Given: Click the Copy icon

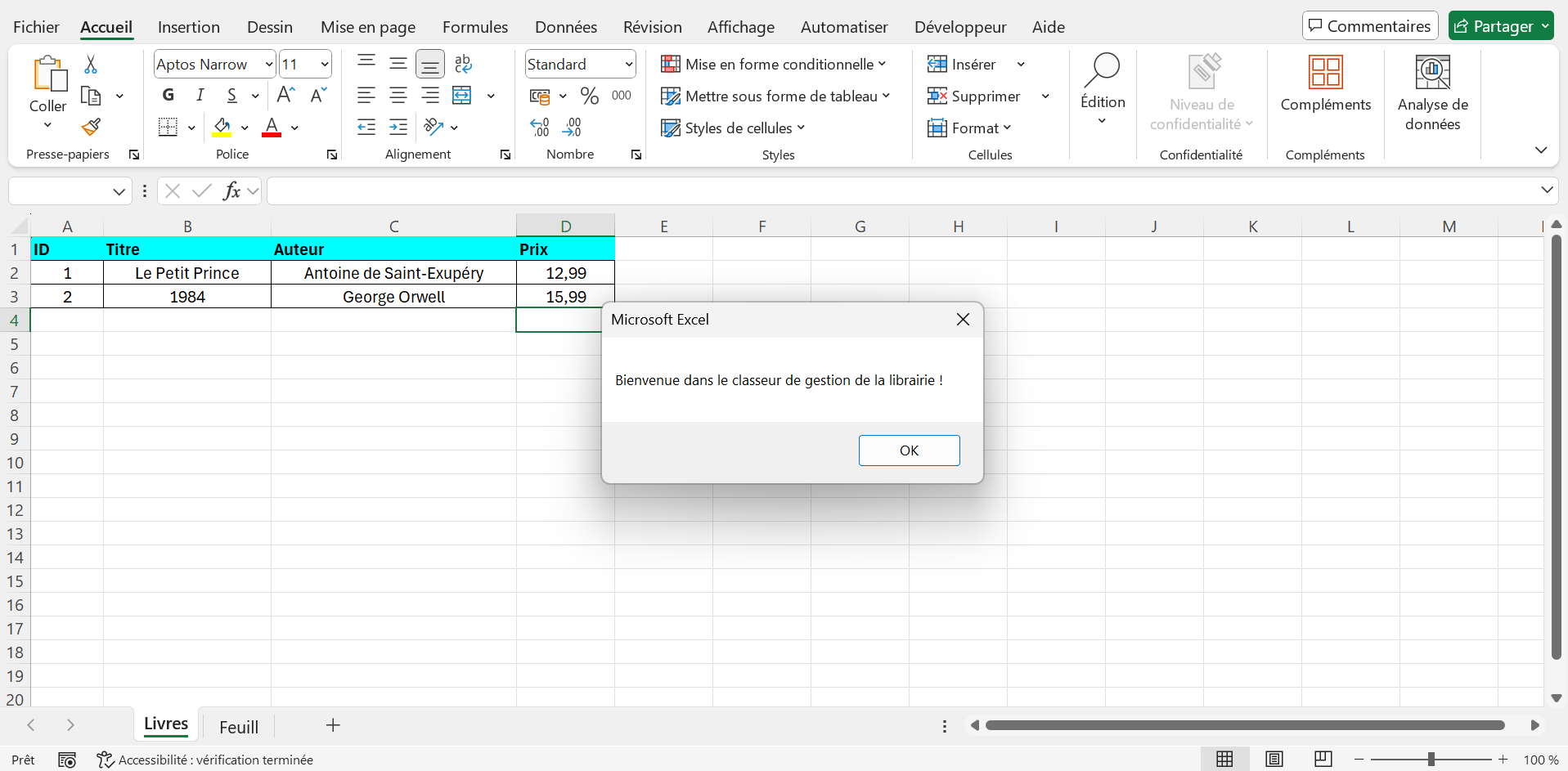Looking at the screenshot, I should [91, 96].
